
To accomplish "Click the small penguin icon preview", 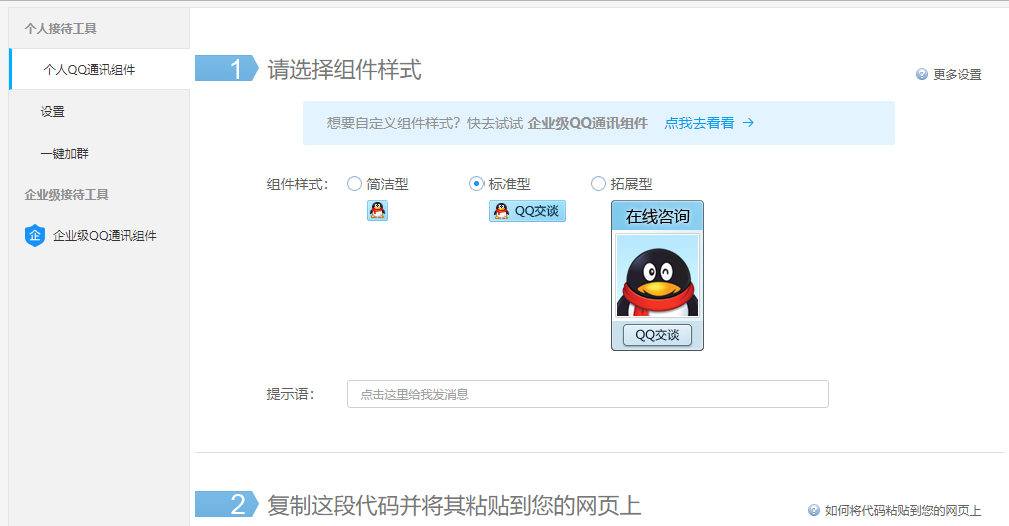I will tap(377, 211).
